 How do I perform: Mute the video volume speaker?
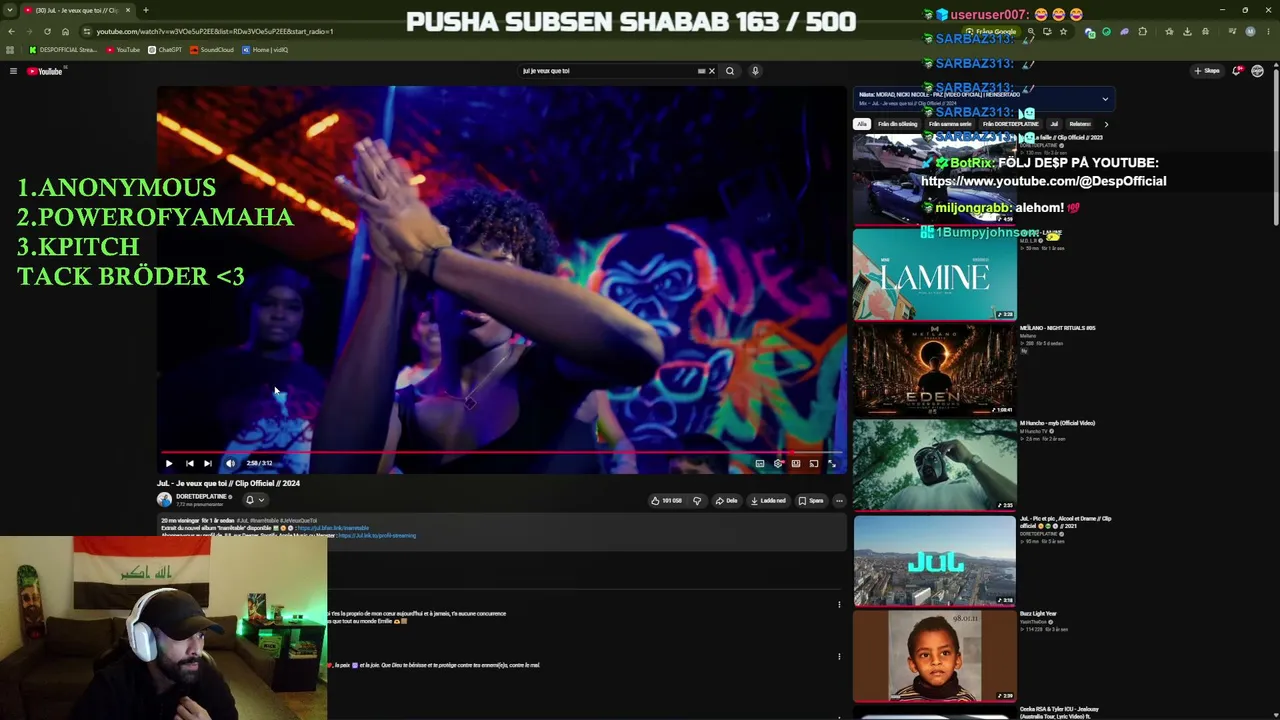(230, 463)
